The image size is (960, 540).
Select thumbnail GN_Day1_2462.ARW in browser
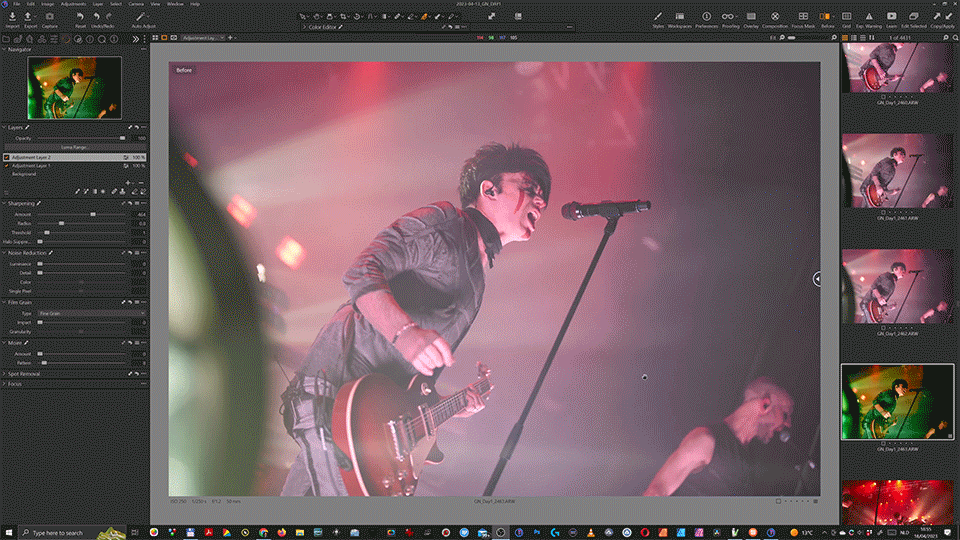pyautogui.click(x=897, y=286)
